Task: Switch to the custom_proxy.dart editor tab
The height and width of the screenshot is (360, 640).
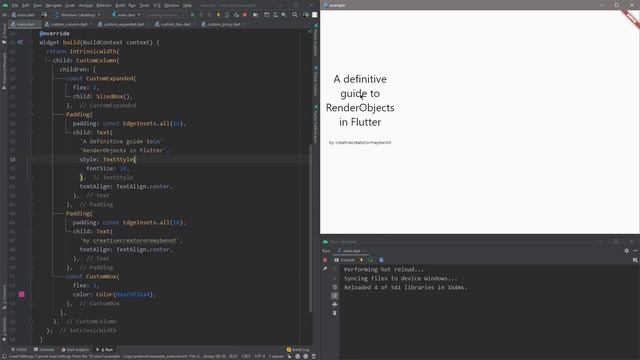Action: [x=223, y=24]
